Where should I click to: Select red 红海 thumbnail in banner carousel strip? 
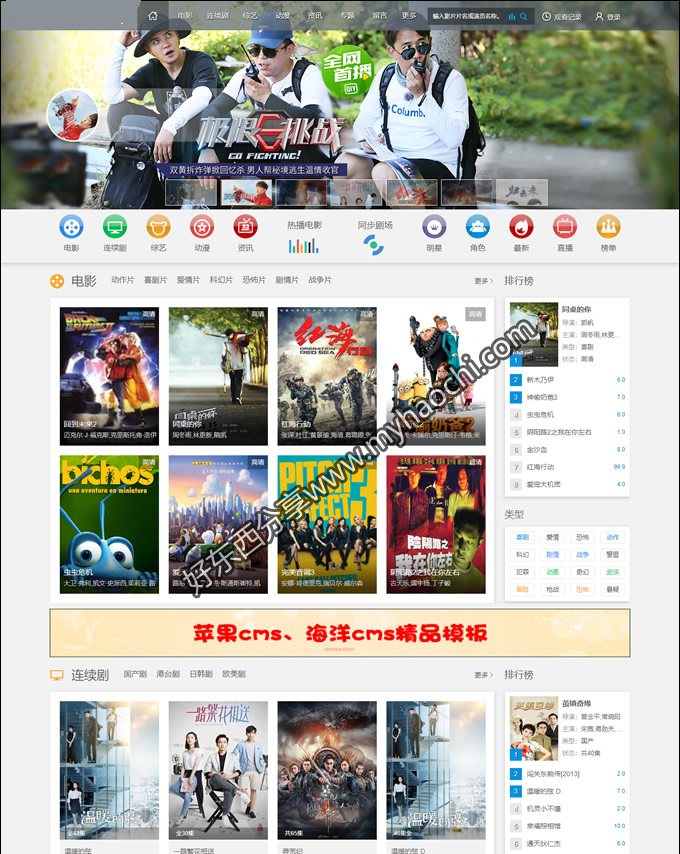(412, 192)
